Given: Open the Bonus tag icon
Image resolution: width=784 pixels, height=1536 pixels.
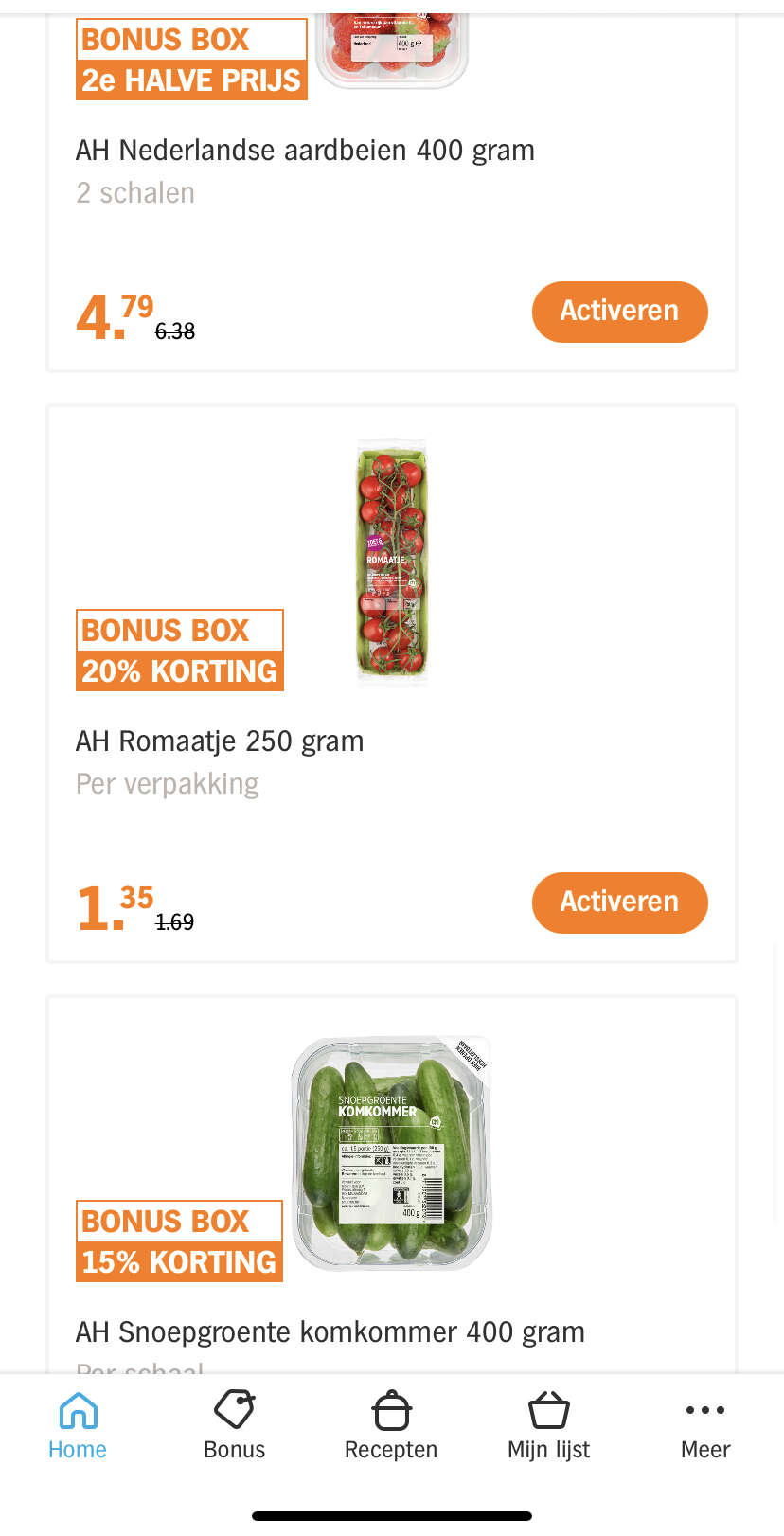Looking at the screenshot, I should point(234,1410).
